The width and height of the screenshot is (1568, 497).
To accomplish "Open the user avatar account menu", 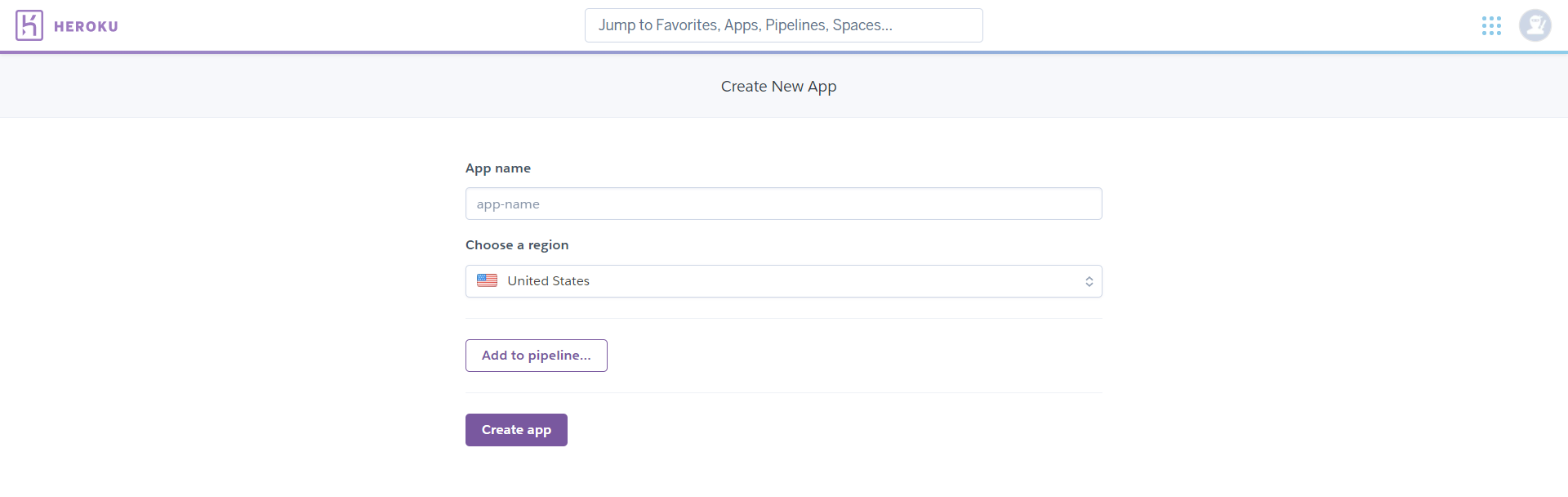I will point(1535,25).
